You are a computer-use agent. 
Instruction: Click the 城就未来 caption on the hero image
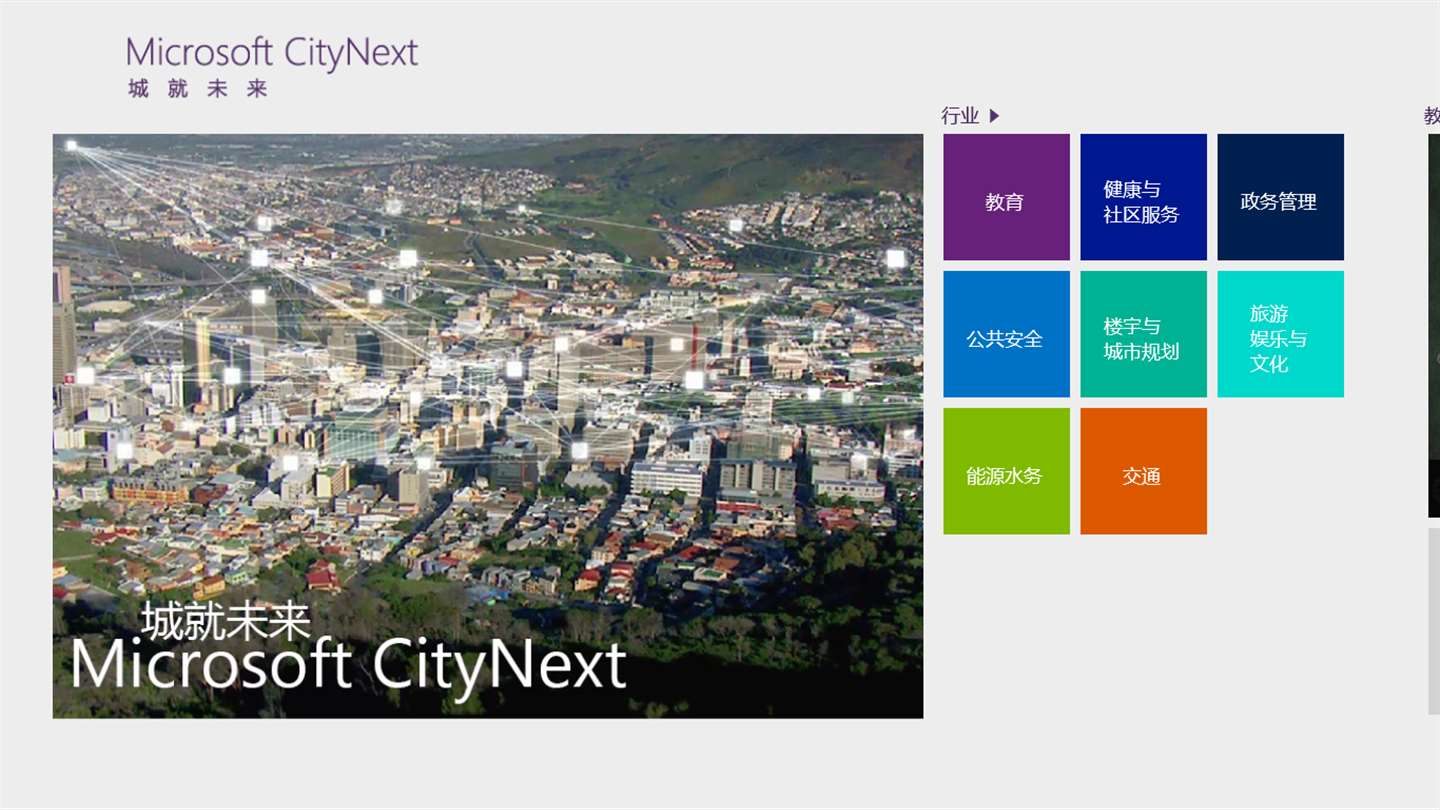[x=226, y=621]
